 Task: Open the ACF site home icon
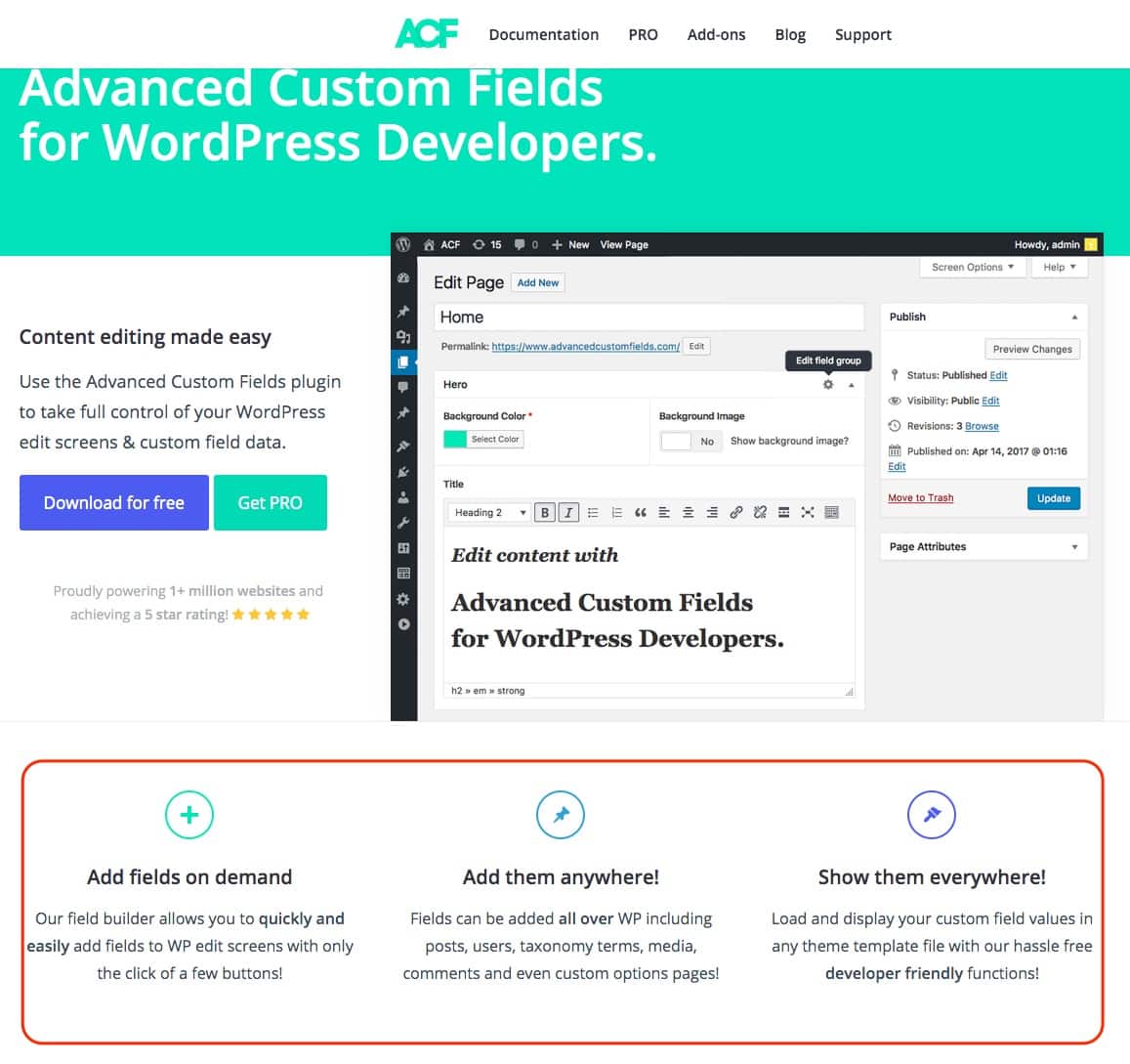point(429,245)
